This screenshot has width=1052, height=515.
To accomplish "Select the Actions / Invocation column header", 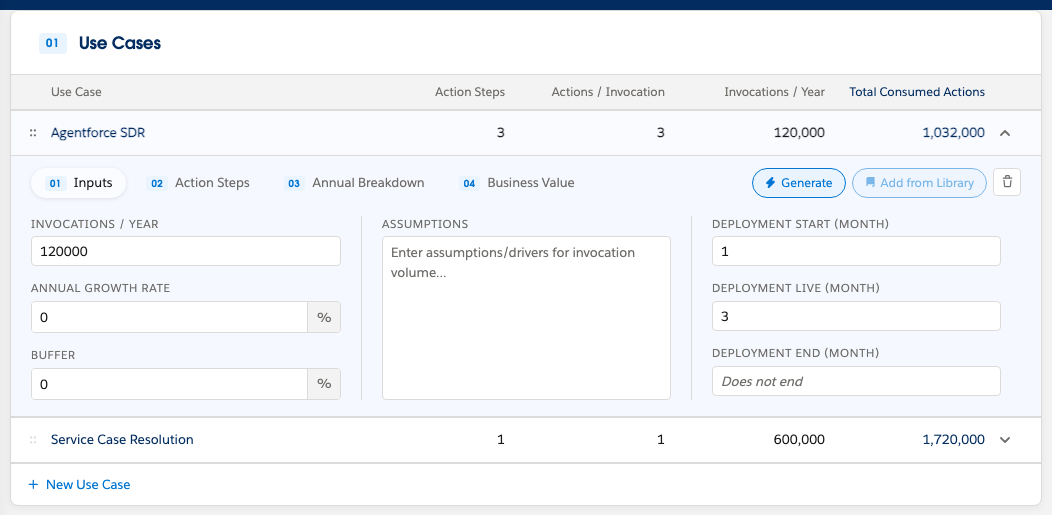I will tap(608, 92).
